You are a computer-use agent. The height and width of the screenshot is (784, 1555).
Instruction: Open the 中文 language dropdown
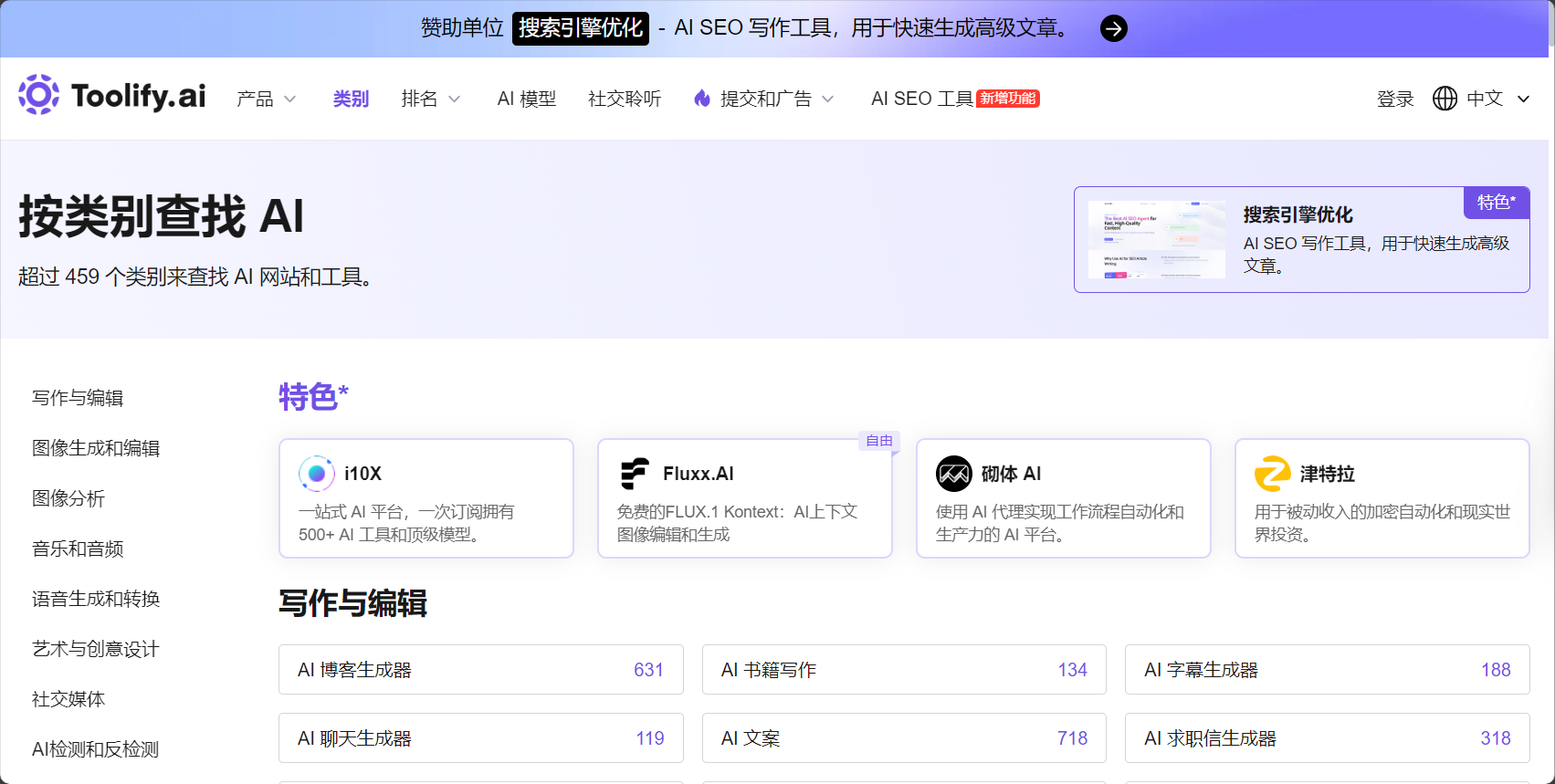(1498, 99)
